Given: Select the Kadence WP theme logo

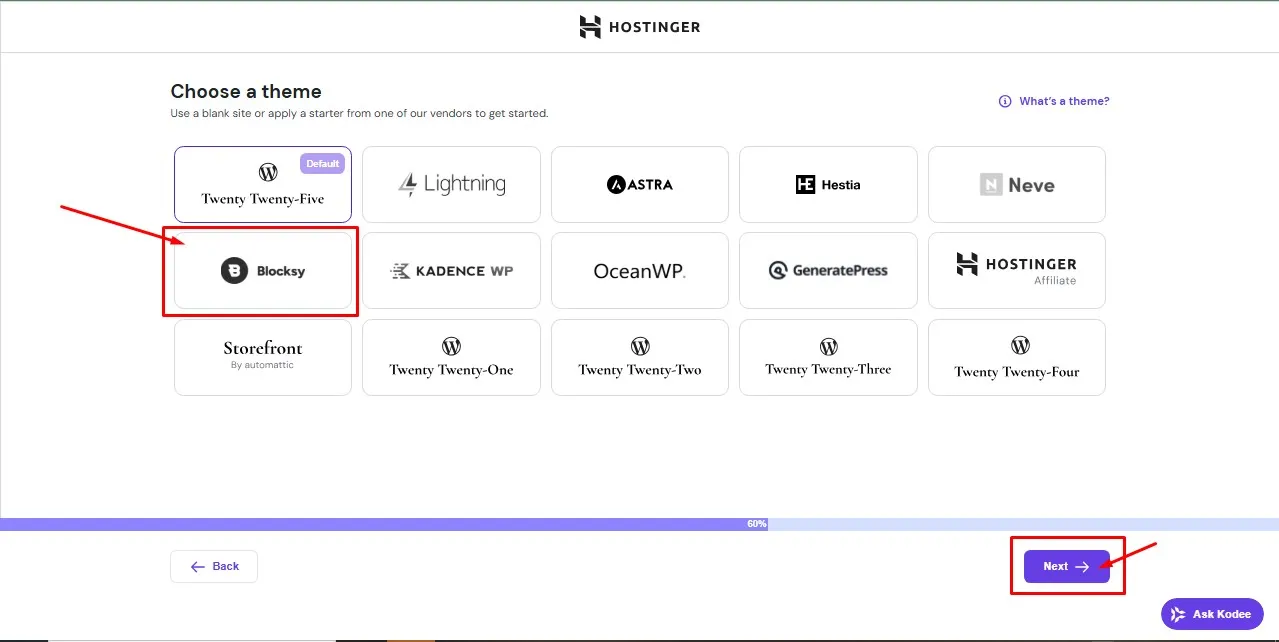Looking at the screenshot, I should (451, 271).
